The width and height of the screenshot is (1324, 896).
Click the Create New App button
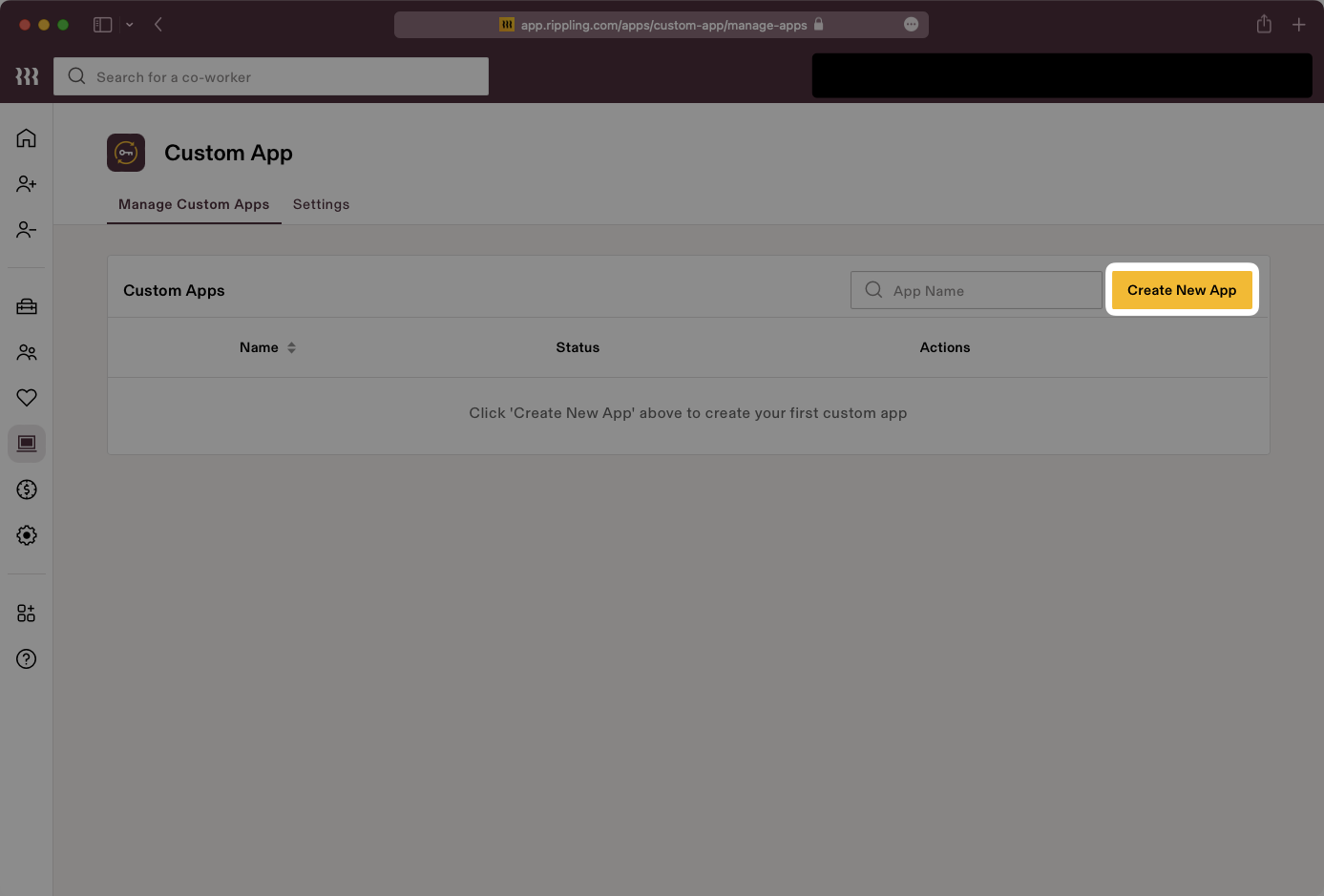pyautogui.click(x=1182, y=290)
